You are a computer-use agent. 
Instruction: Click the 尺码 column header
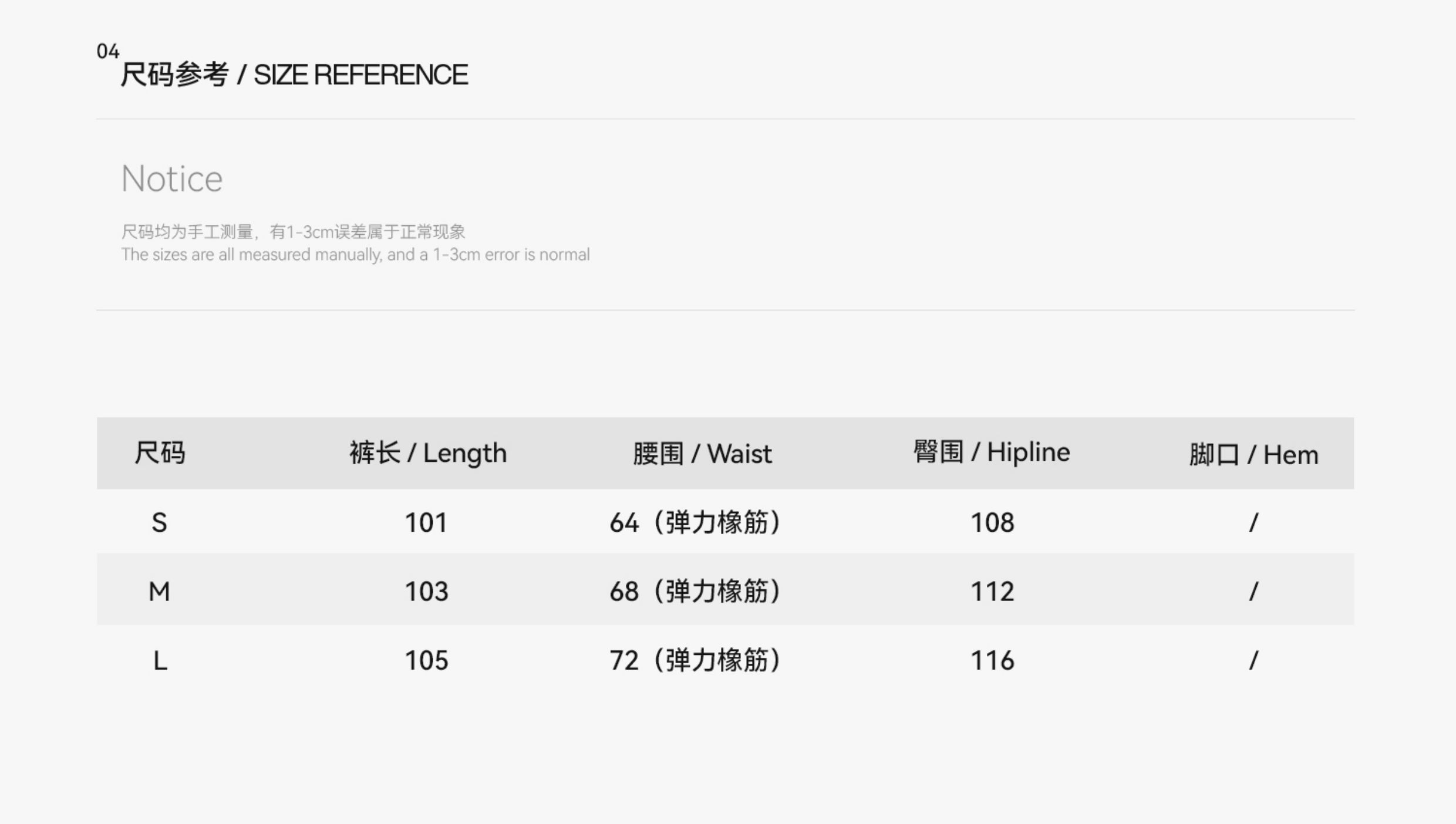pos(160,453)
